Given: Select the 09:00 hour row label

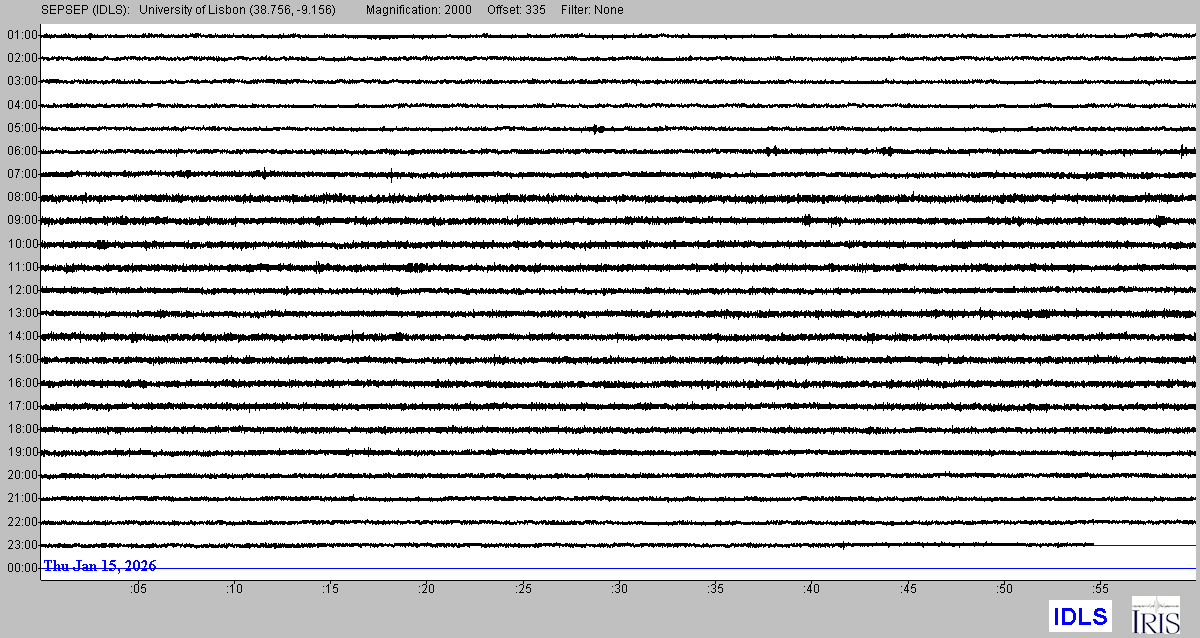Looking at the screenshot, I should [22, 220].
